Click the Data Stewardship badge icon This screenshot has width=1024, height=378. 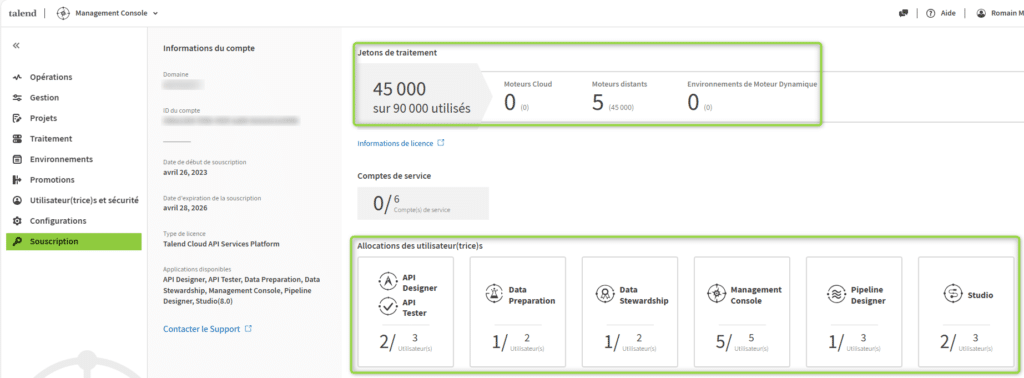[x=604, y=294]
